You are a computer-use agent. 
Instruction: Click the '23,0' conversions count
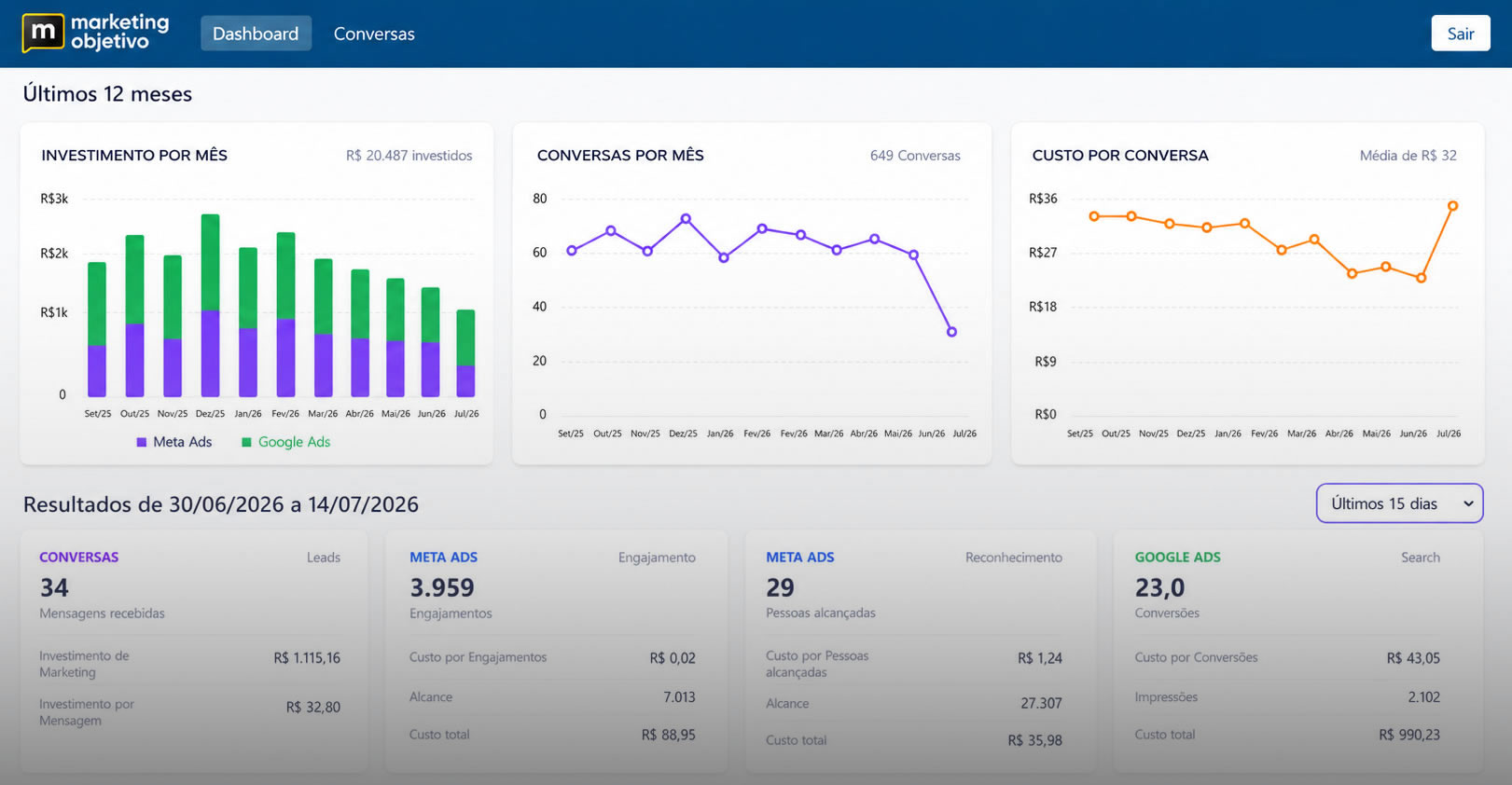coord(1159,587)
